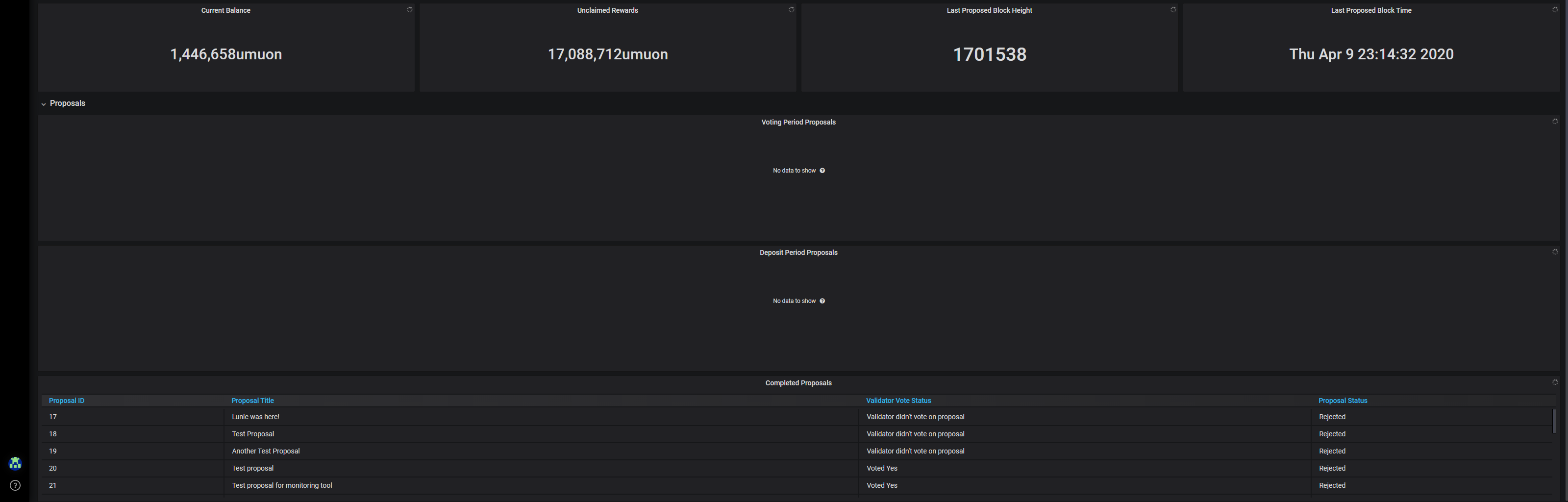1568x502 pixels.
Task: Click Rejected status for proposal 17
Action: 1332,417
